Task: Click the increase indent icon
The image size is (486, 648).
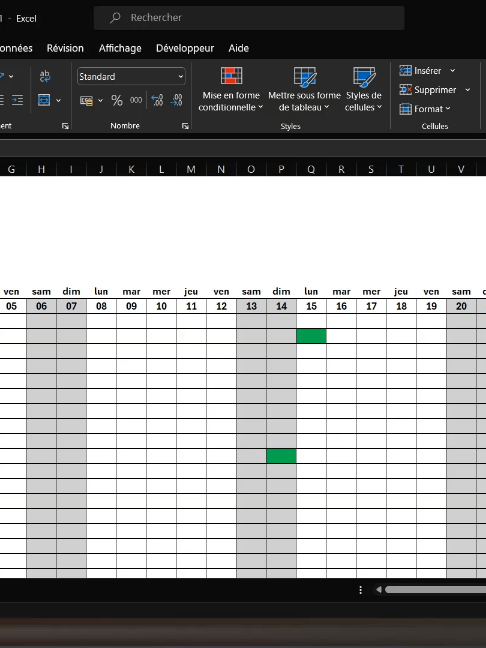Action: point(17,100)
